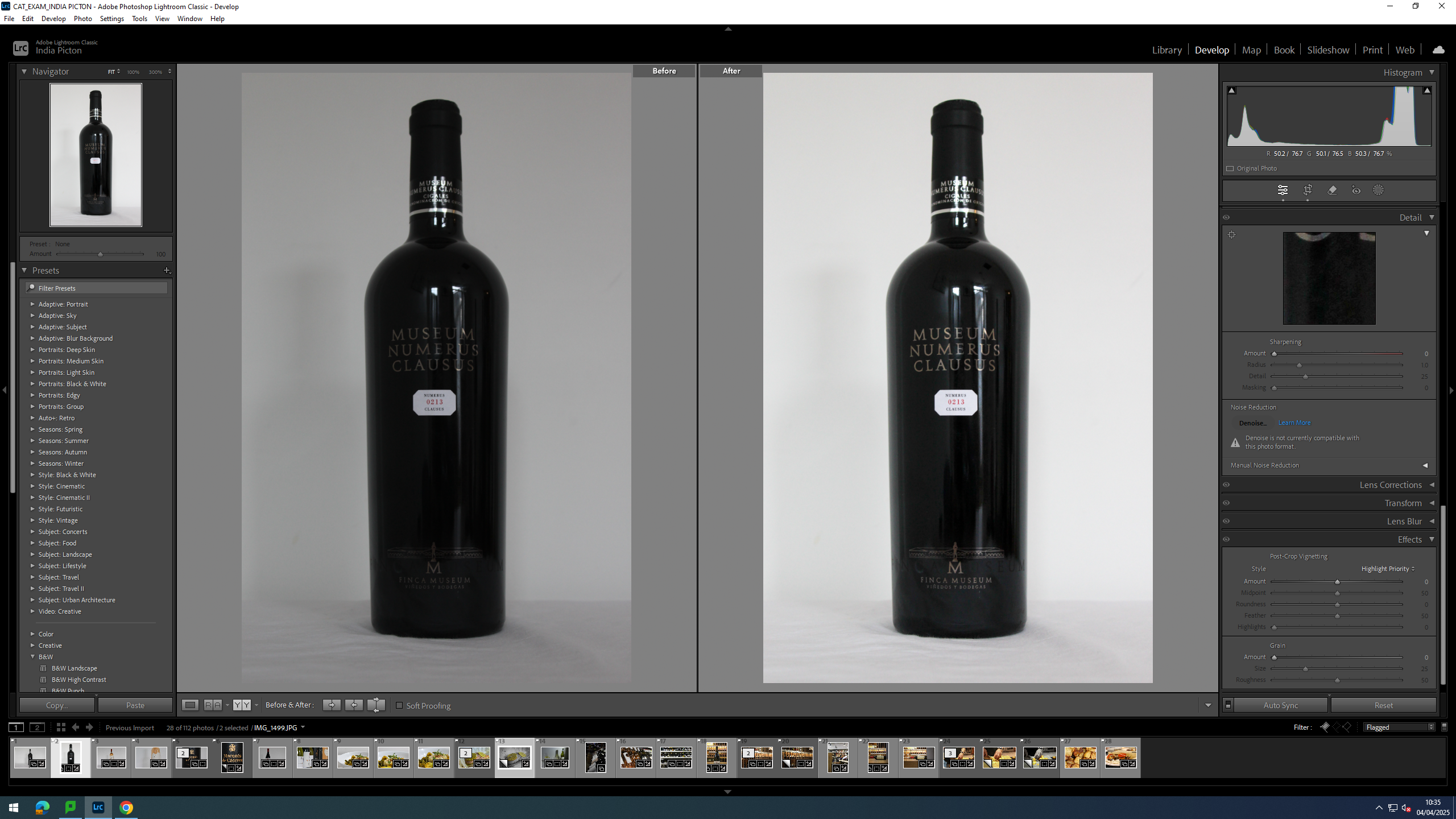
Task: Adjust the preset Amount slider
Action: coord(101,254)
